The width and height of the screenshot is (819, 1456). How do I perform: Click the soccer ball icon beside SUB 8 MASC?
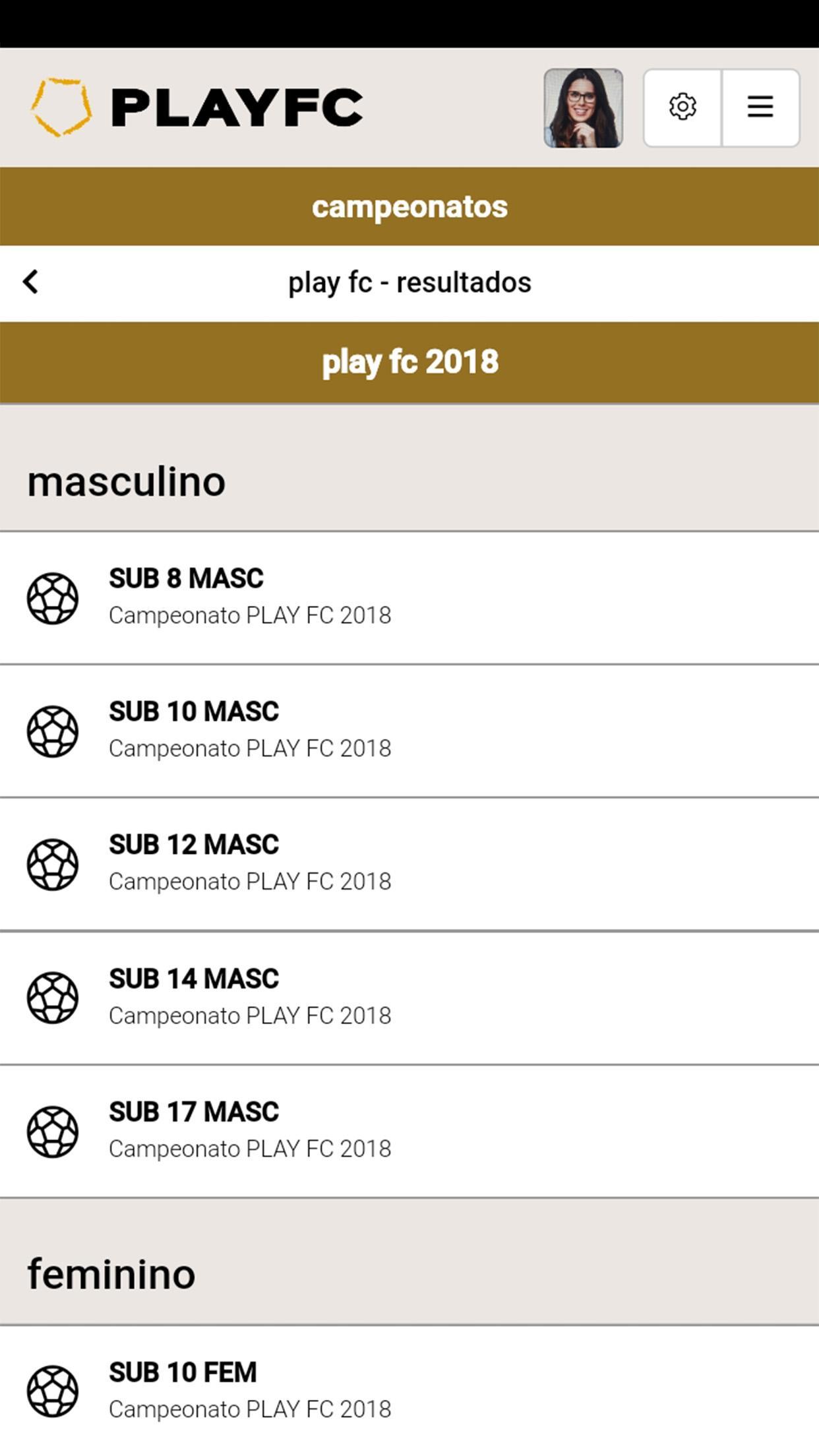[x=53, y=598]
